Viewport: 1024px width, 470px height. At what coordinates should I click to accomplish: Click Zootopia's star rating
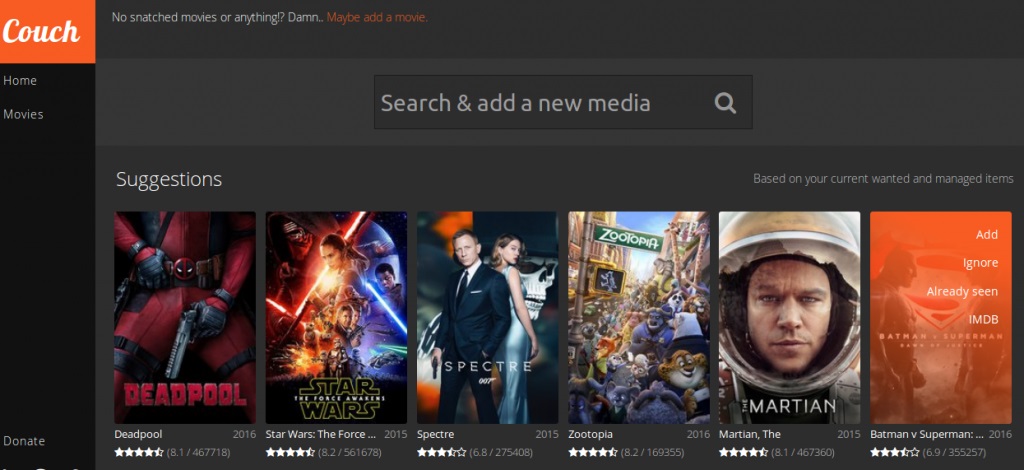click(x=592, y=452)
